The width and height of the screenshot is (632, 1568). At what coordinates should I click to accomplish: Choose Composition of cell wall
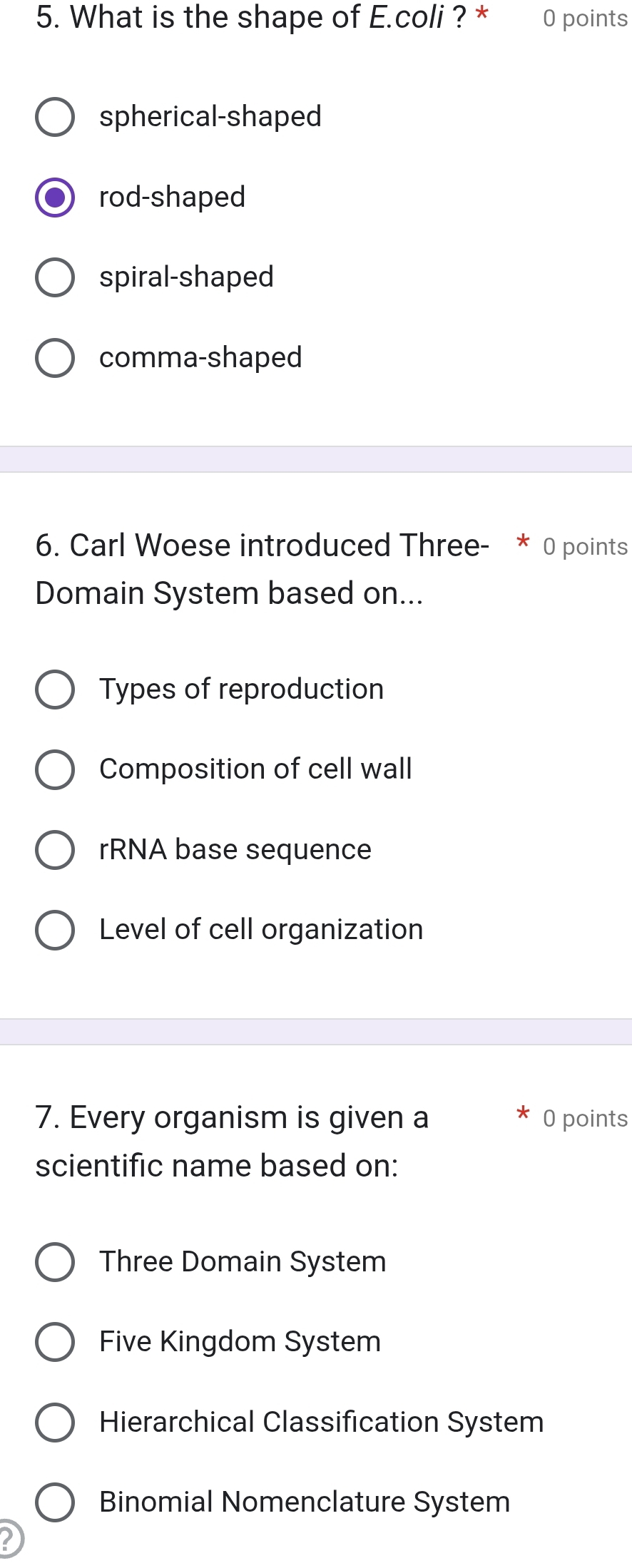pyautogui.click(x=55, y=769)
